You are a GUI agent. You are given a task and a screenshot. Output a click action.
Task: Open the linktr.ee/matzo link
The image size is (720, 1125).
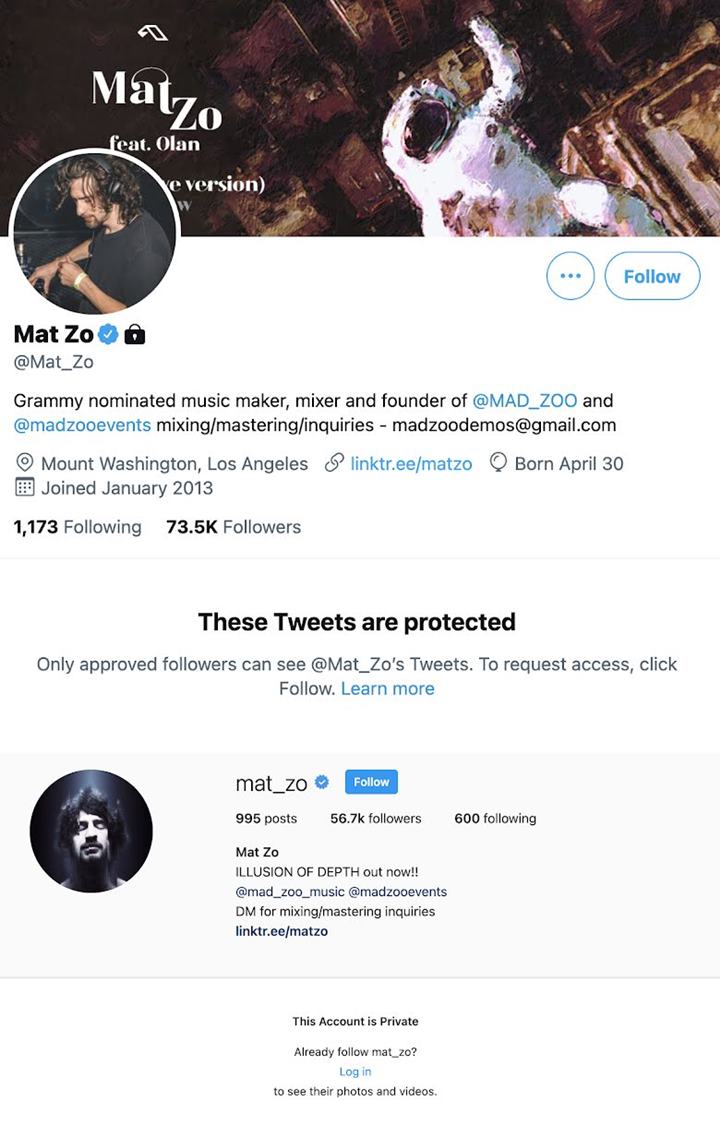410,463
